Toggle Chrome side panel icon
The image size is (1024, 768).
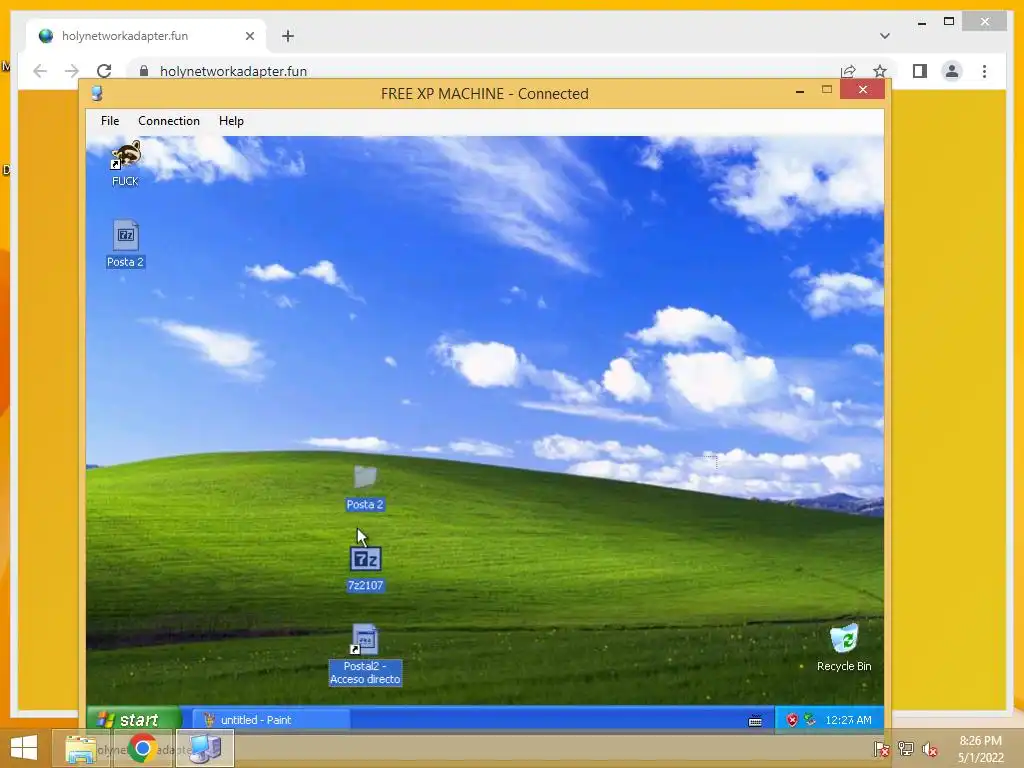coord(920,71)
